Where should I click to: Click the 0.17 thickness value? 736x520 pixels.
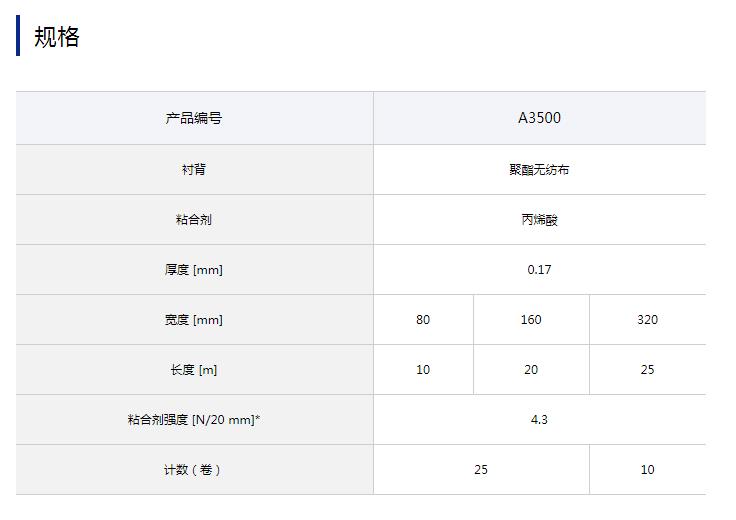(x=539, y=270)
